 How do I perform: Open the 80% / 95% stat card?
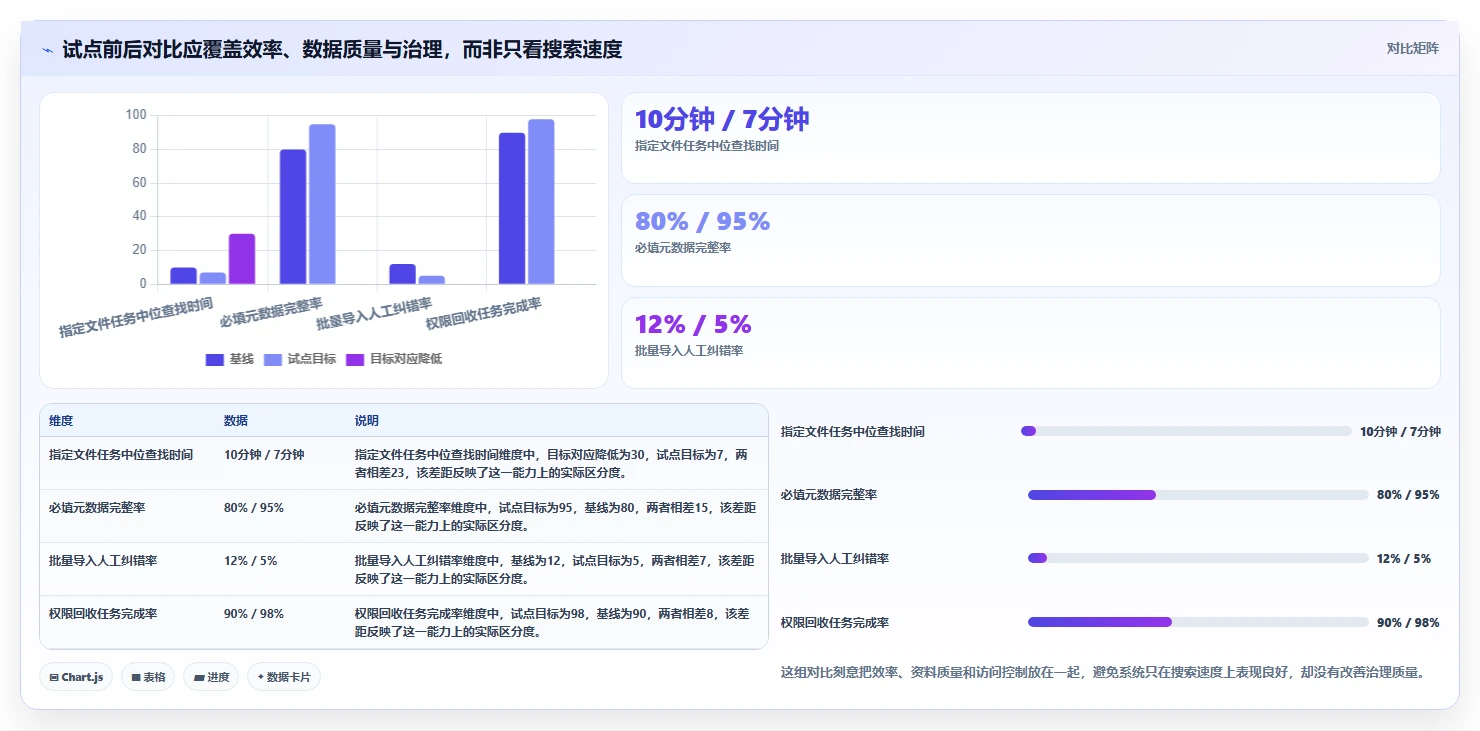[x=1031, y=240]
